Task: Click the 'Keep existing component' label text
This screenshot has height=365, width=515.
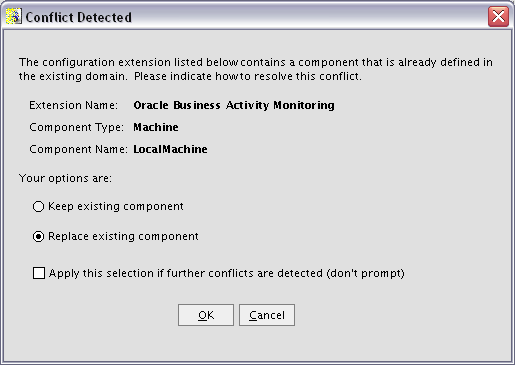Action: tap(116, 206)
